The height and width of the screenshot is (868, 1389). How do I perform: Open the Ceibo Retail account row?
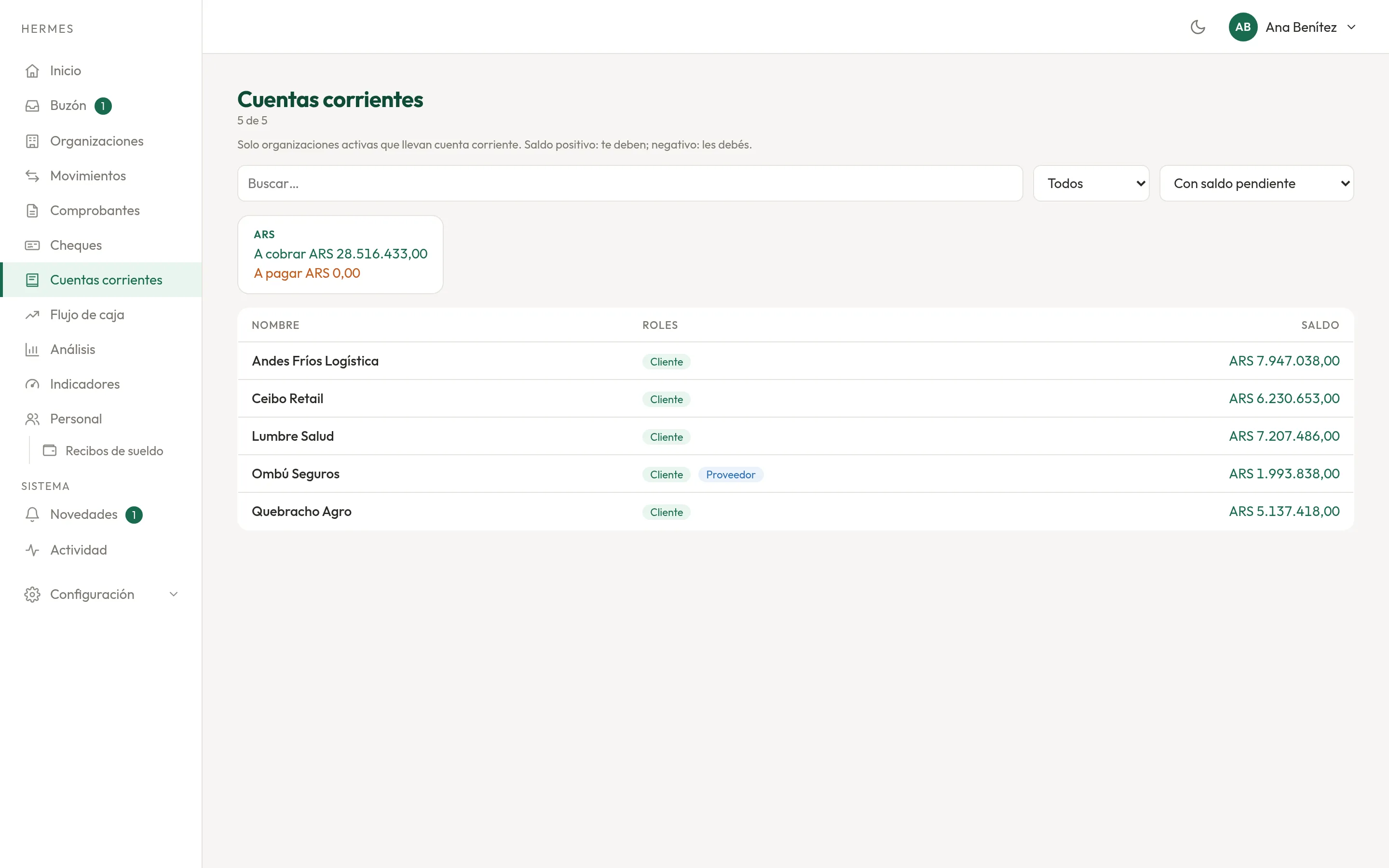(x=795, y=398)
